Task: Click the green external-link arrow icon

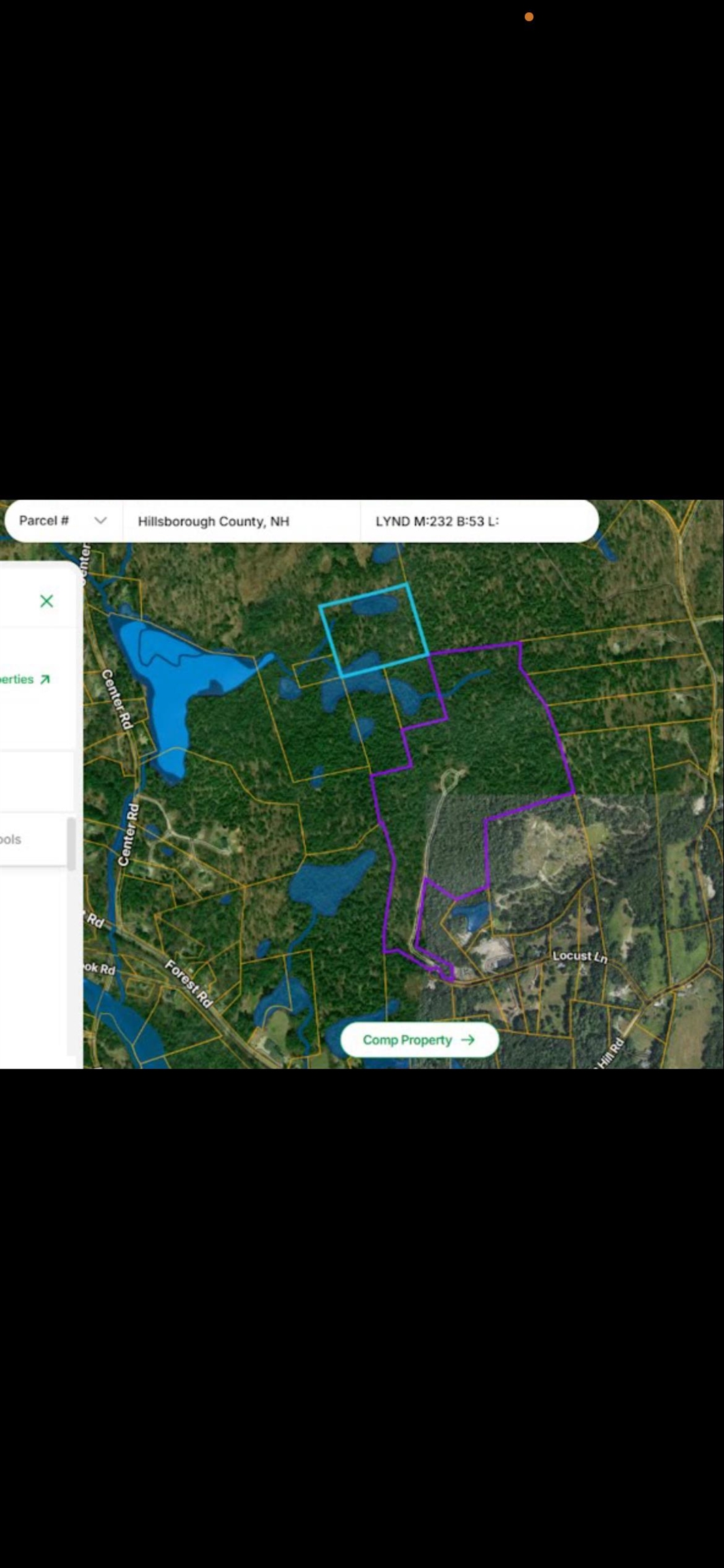Action: pyautogui.click(x=45, y=679)
